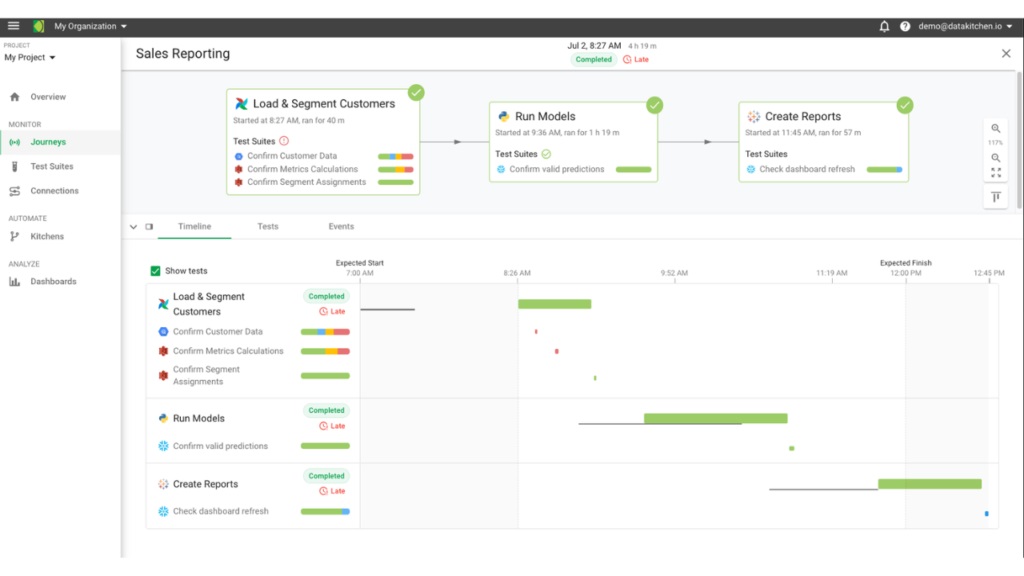Open Dashboards from the sidebar
Viewport: 1024px width, 576px height.
(x=53, y=282)
